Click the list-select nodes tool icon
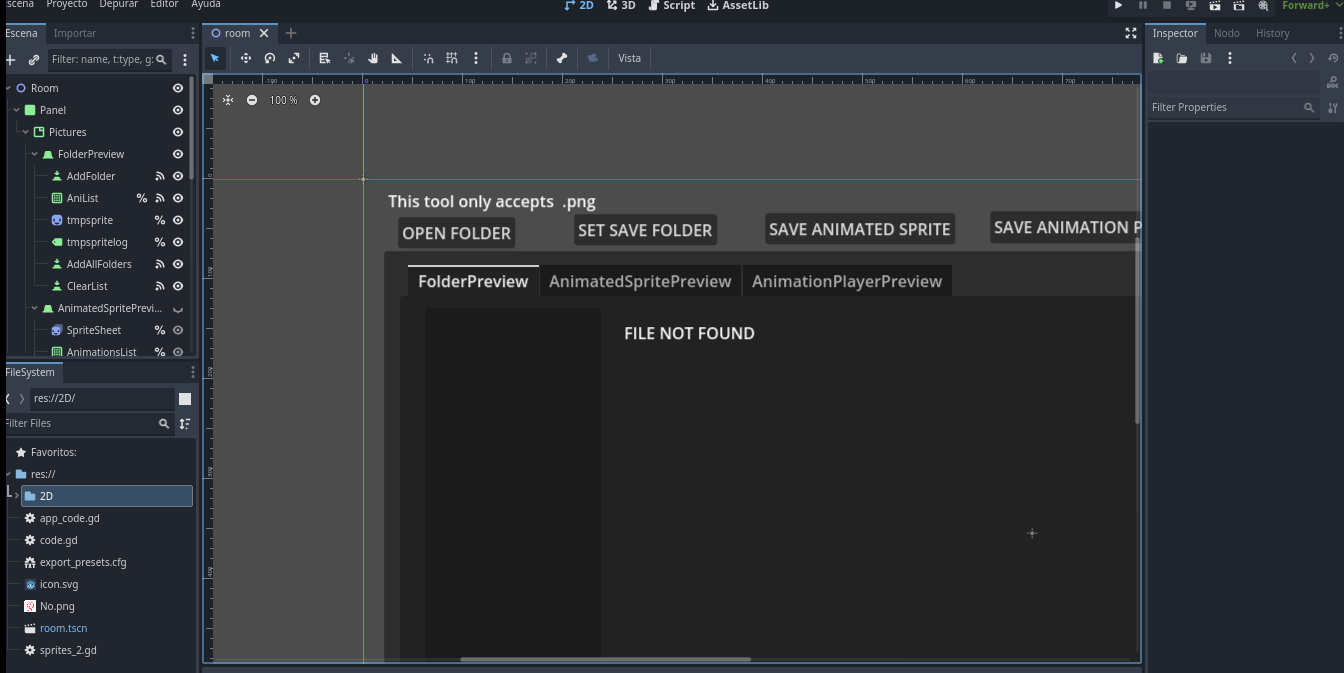The width and height of the screenshot is (1344, 673). point(325,58)
